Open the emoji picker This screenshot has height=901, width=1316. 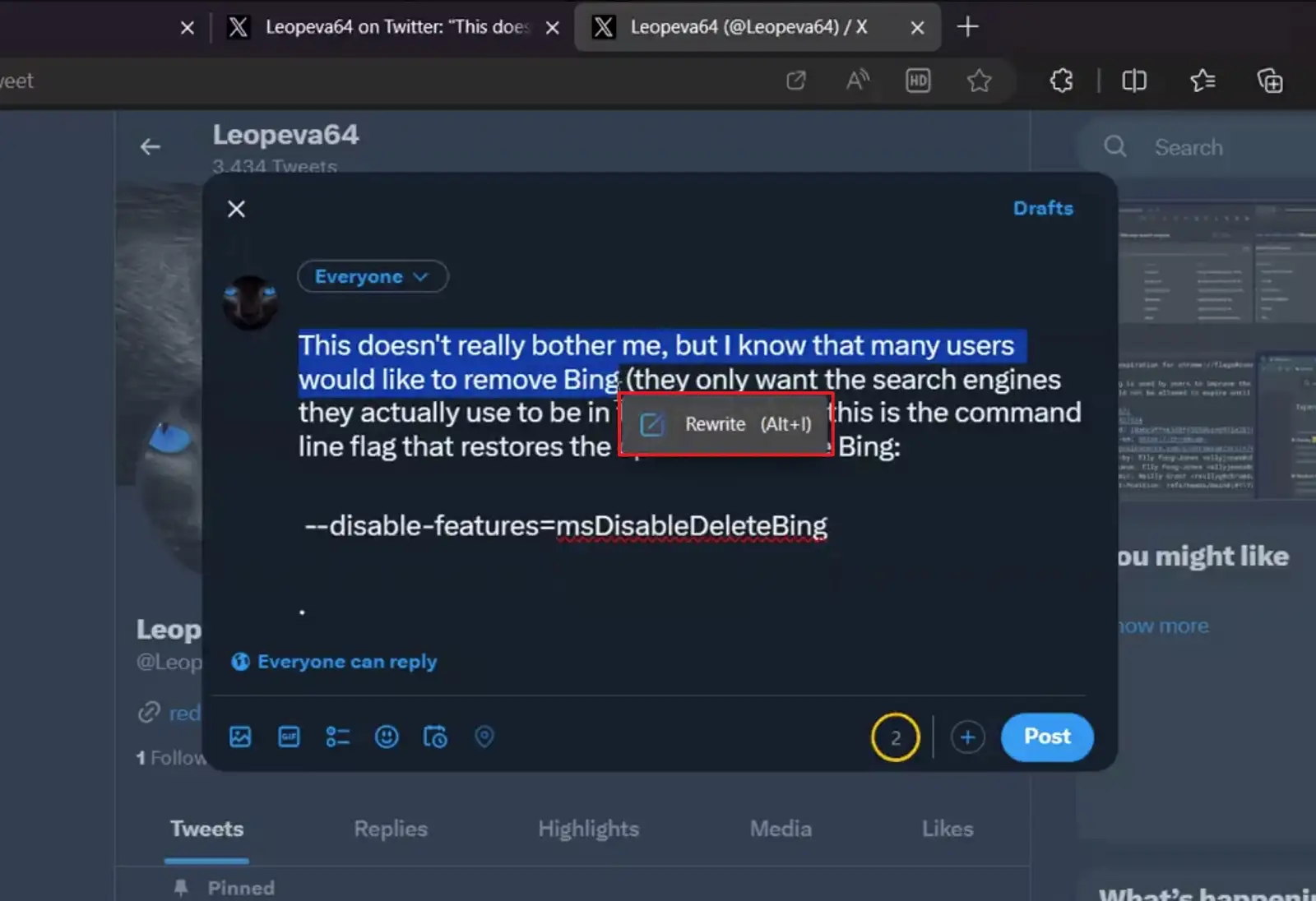387,737
